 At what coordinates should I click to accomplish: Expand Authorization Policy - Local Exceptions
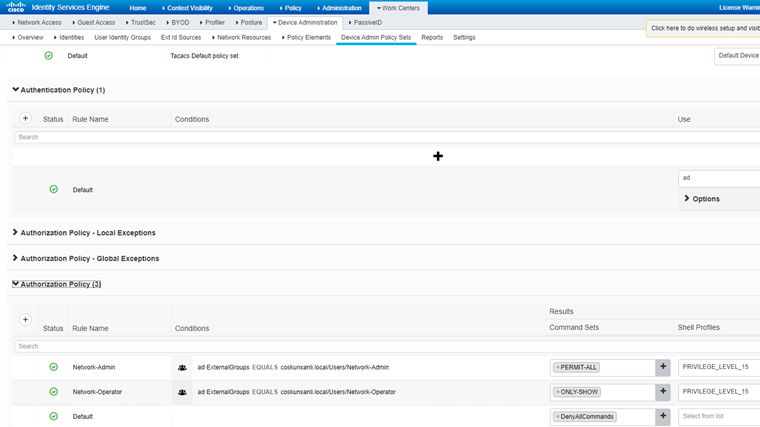point(15,233)
